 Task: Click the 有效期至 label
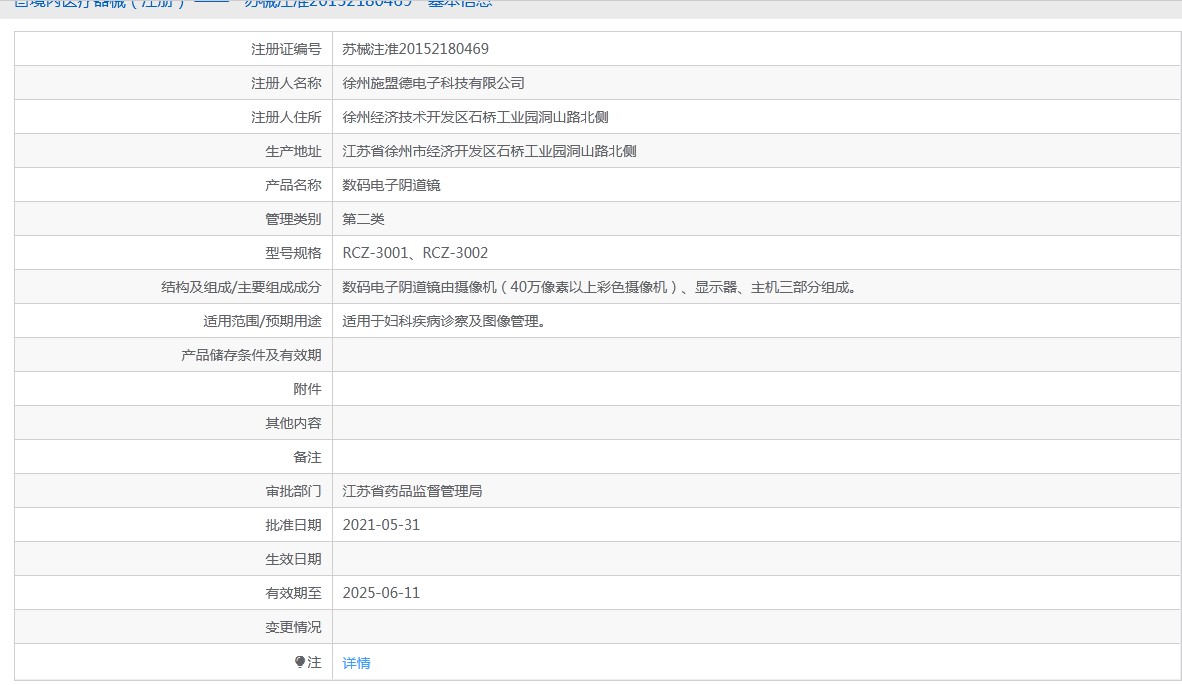click(293, 593)
